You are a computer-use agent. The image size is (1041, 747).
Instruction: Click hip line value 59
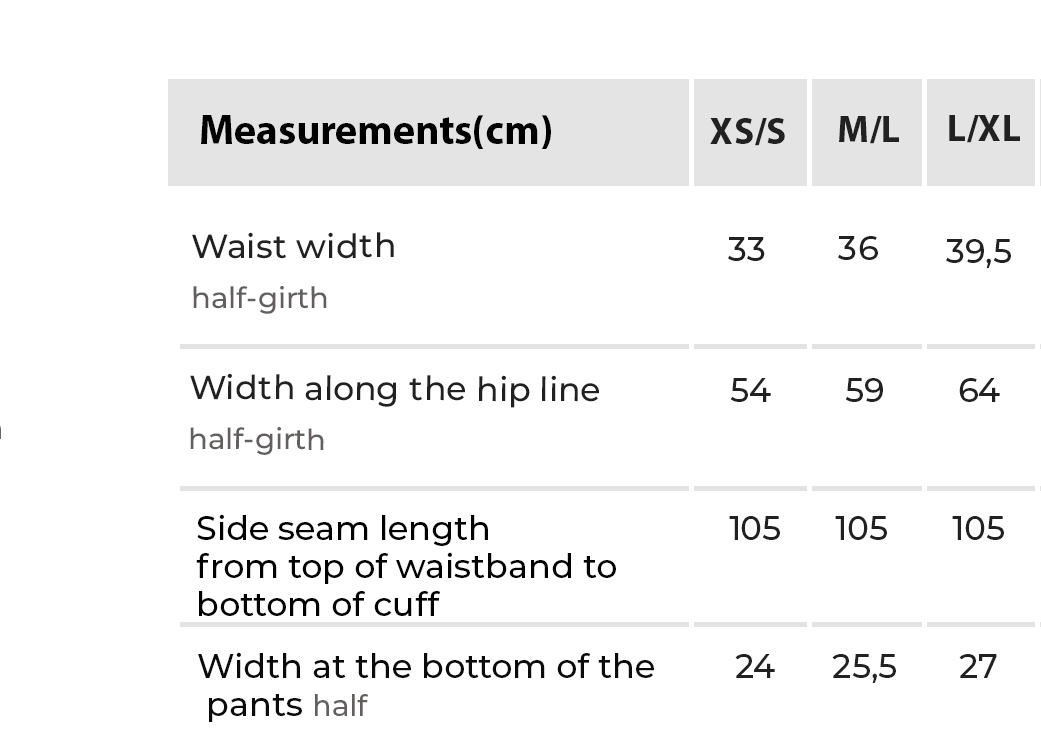[864, 390]
